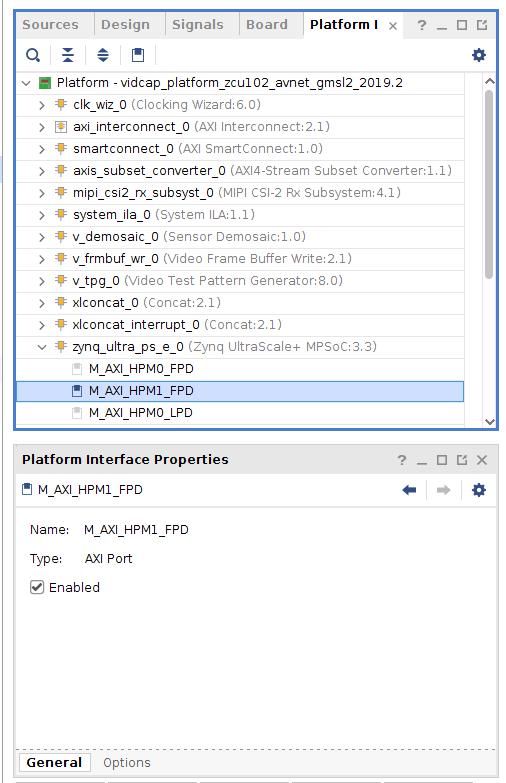The height and width of the screenshot is (783, 506).
Task: Open the Platform Interface Properties settings gear
Action: coord(479,490)
